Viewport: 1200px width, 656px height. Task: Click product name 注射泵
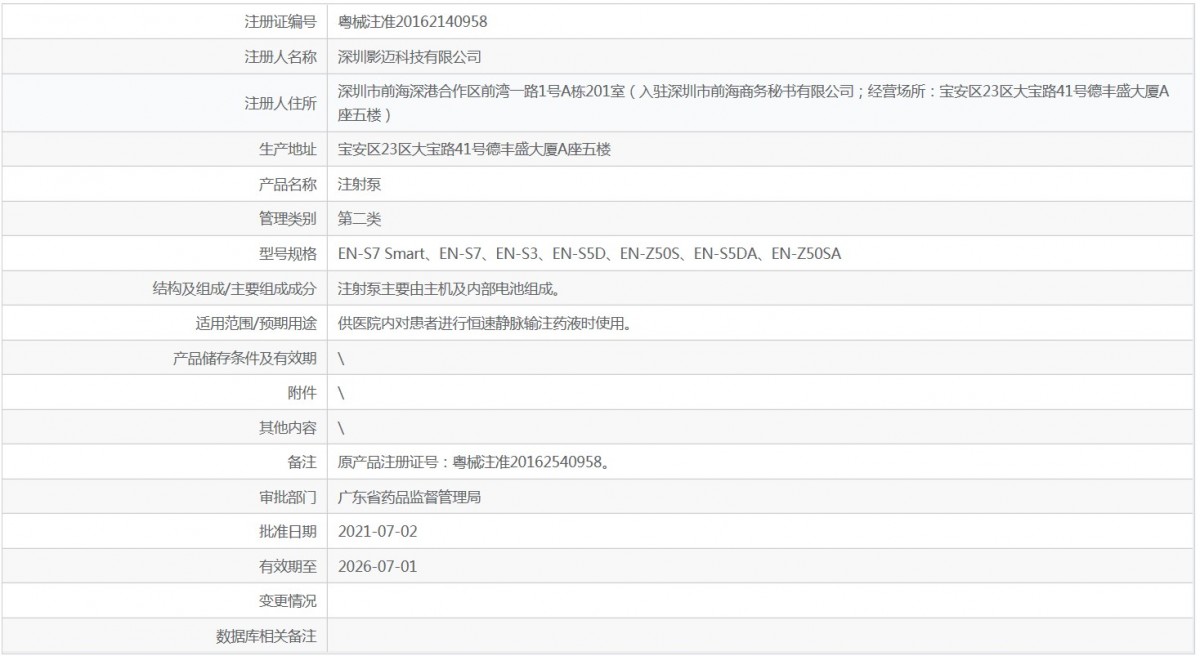click(x=360, y=184)
